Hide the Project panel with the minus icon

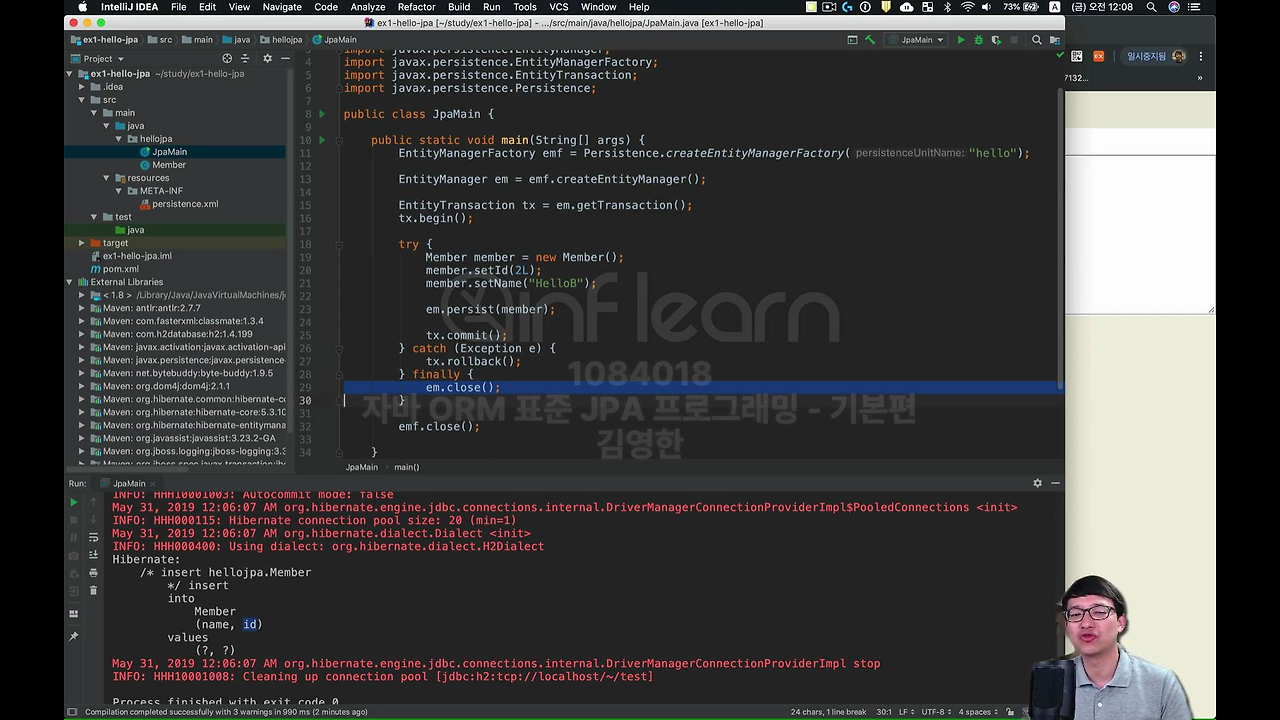pos(285,58)
